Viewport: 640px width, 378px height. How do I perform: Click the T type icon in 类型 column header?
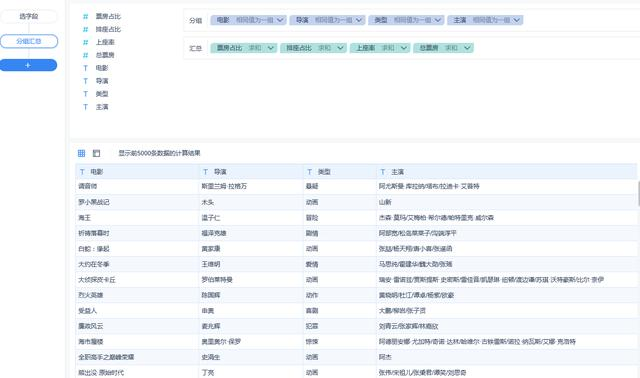coord(309,172)
